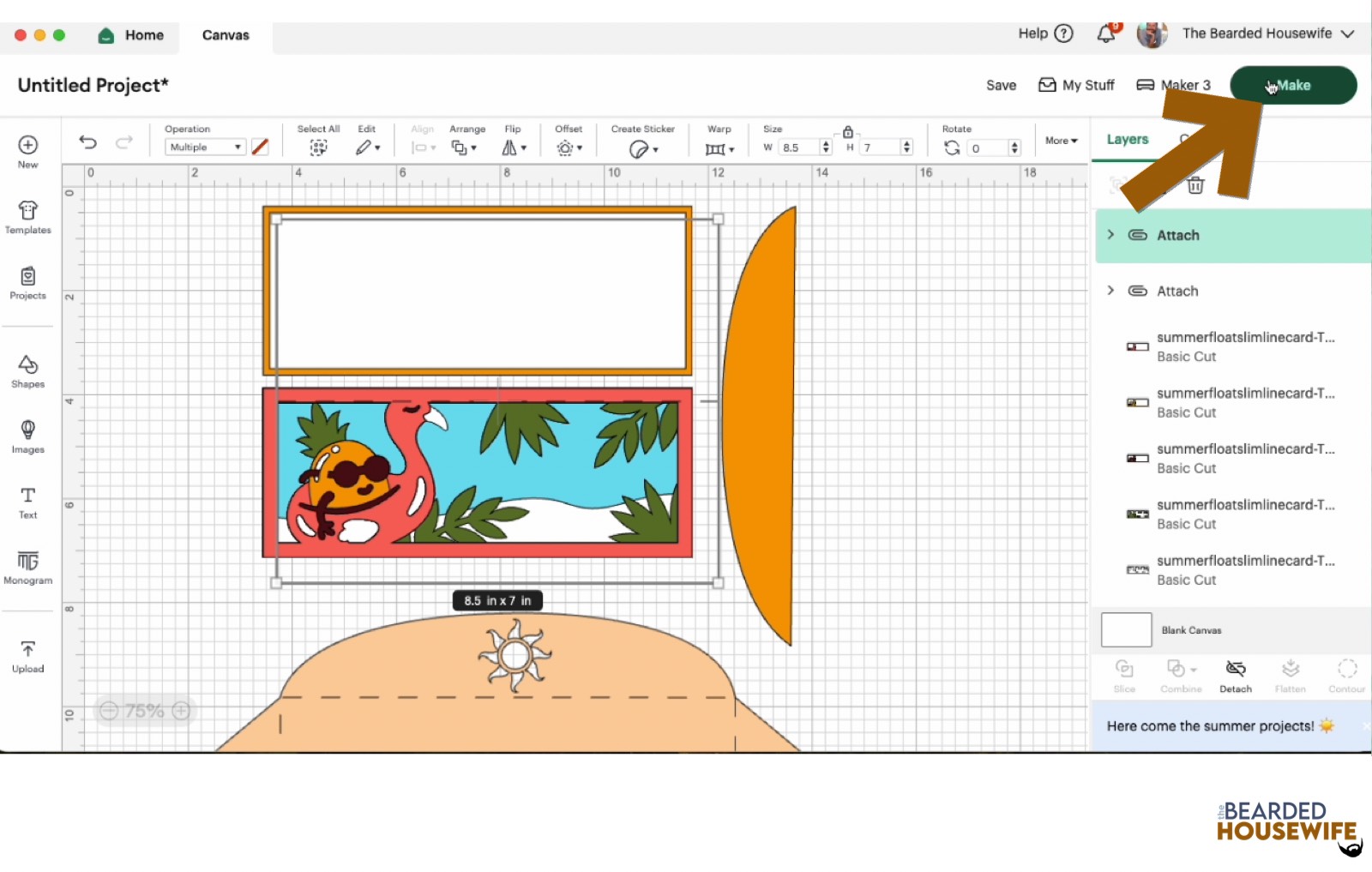Click the Upload icon
This screenshot has height=872, width=1372.
(27, 655)
